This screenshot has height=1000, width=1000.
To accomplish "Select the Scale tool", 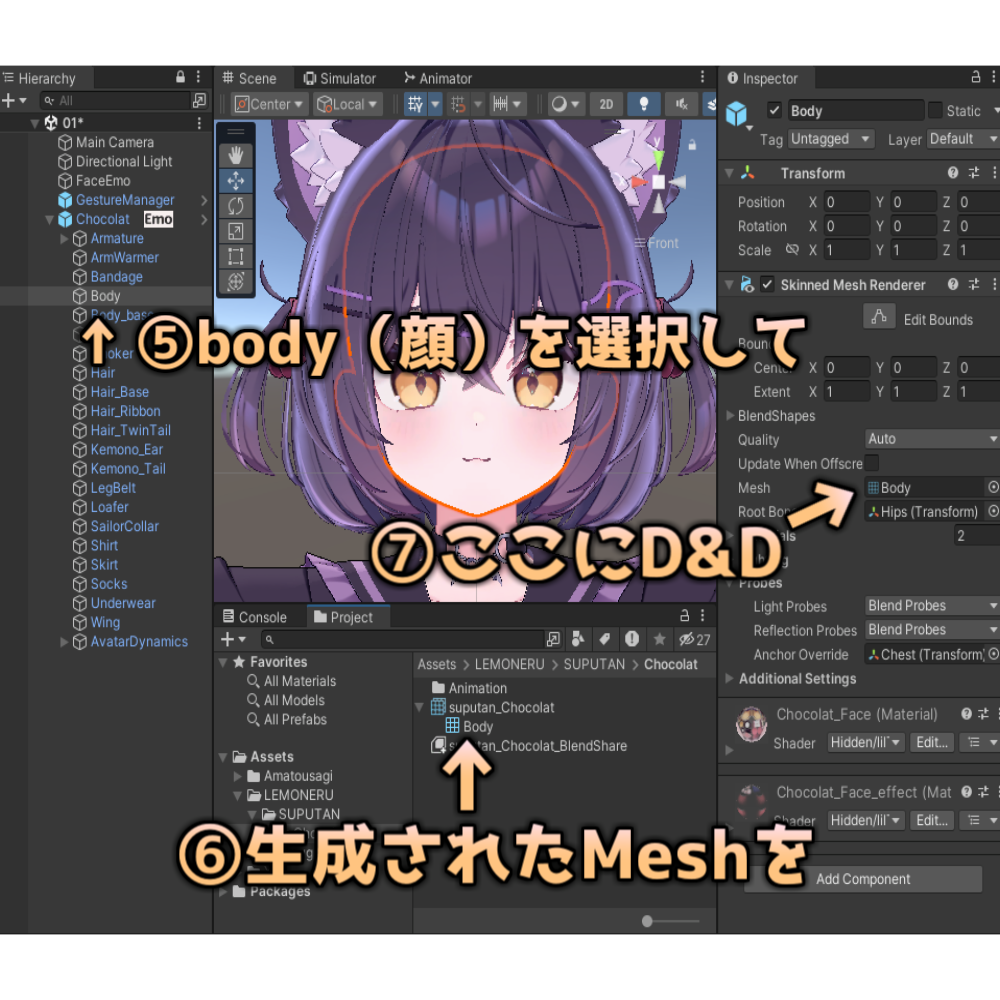I will coord(235,231).
